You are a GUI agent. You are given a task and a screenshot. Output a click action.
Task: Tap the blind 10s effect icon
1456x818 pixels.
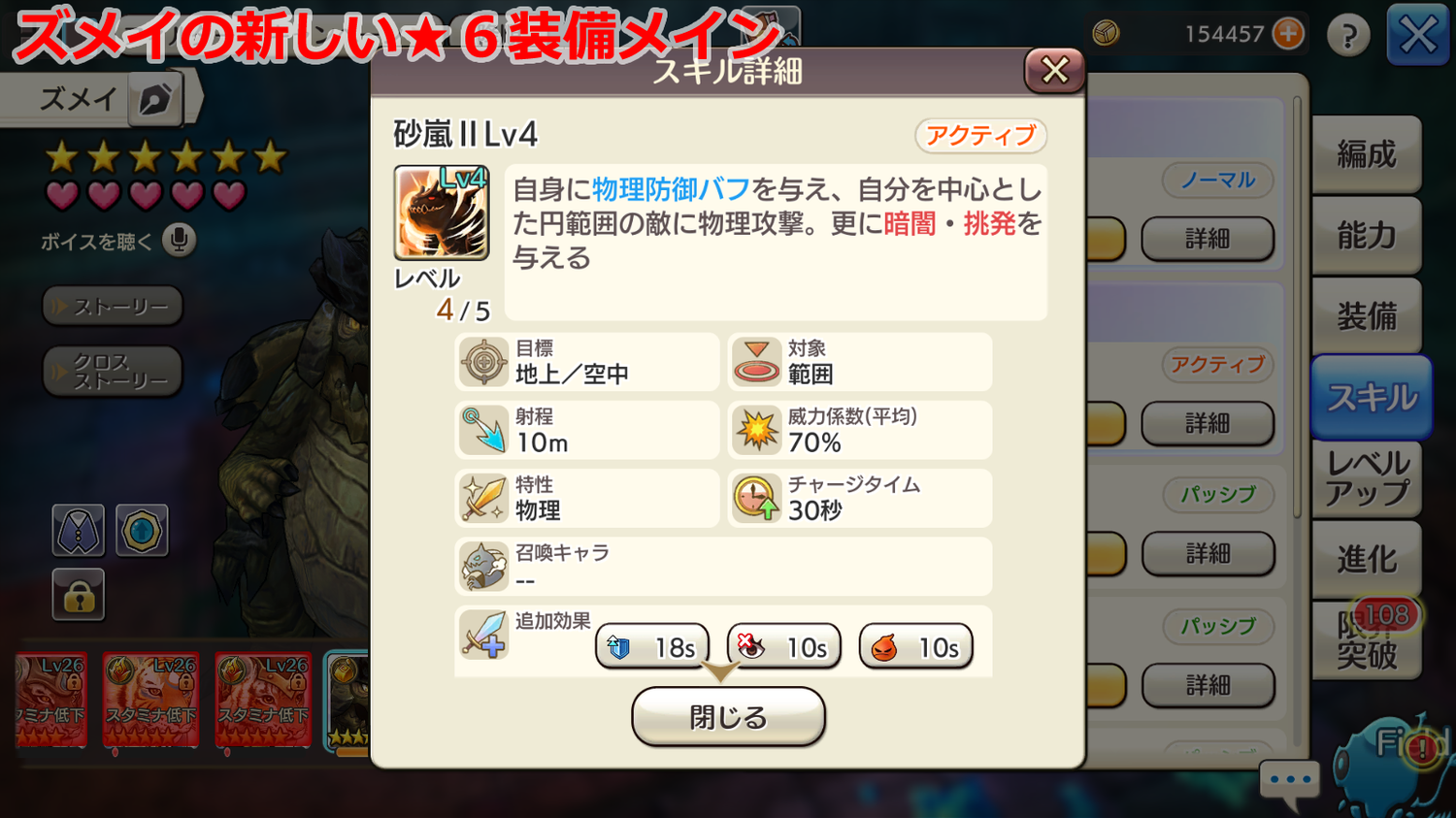[783, 646]
